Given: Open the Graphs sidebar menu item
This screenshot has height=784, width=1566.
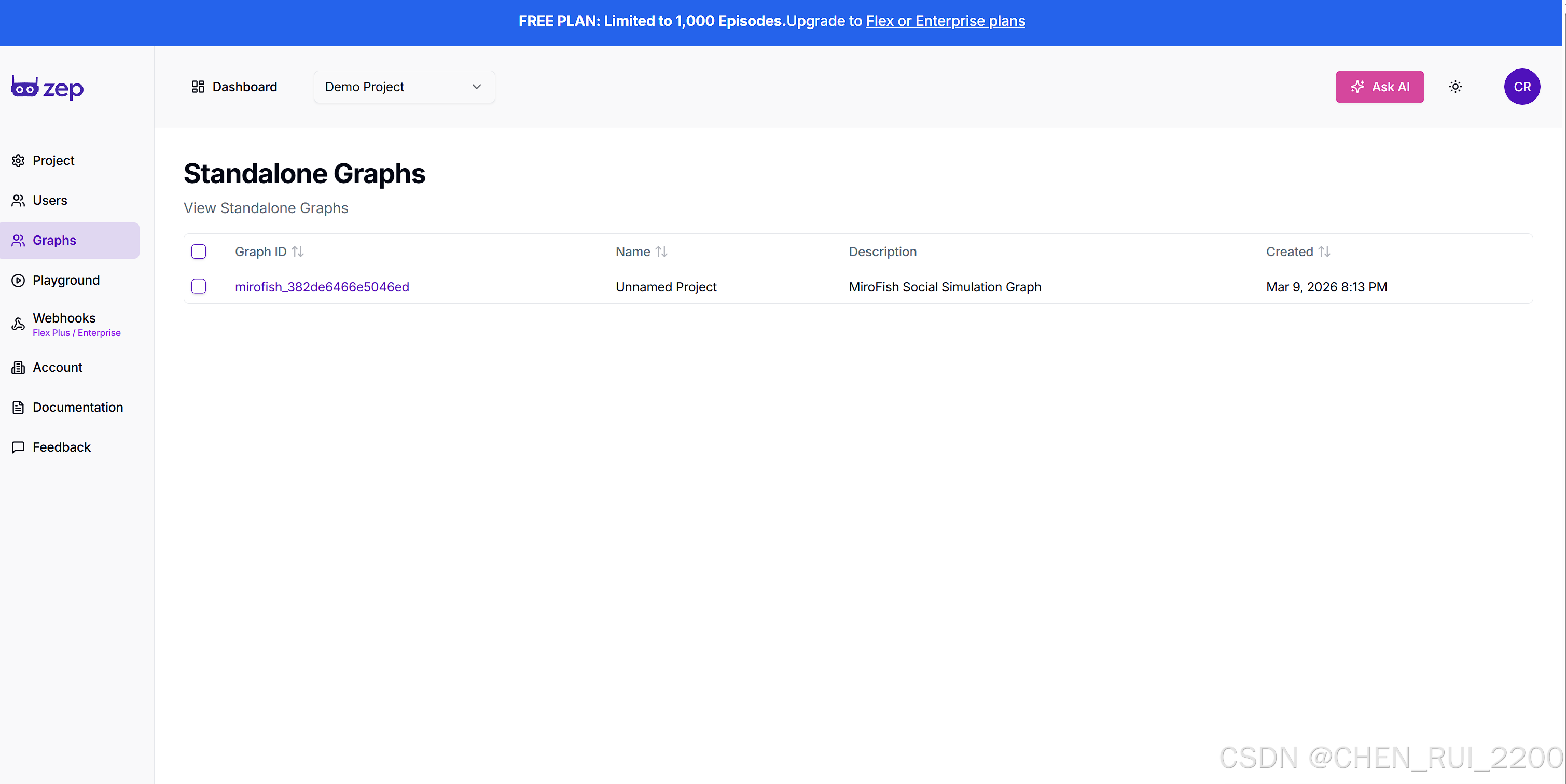Looking at the screenshot, I should (x=54, y=241).
